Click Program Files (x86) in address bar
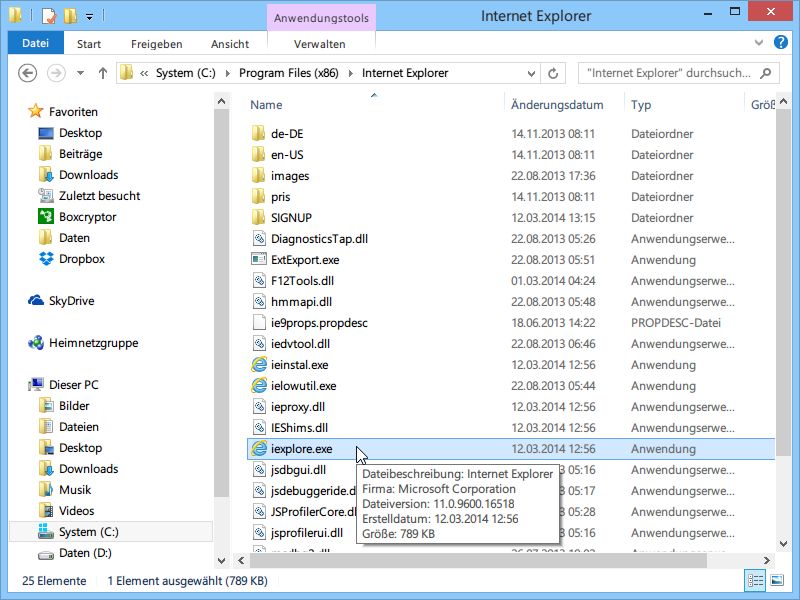The image size is (800, 600). [x=289, y=73]
